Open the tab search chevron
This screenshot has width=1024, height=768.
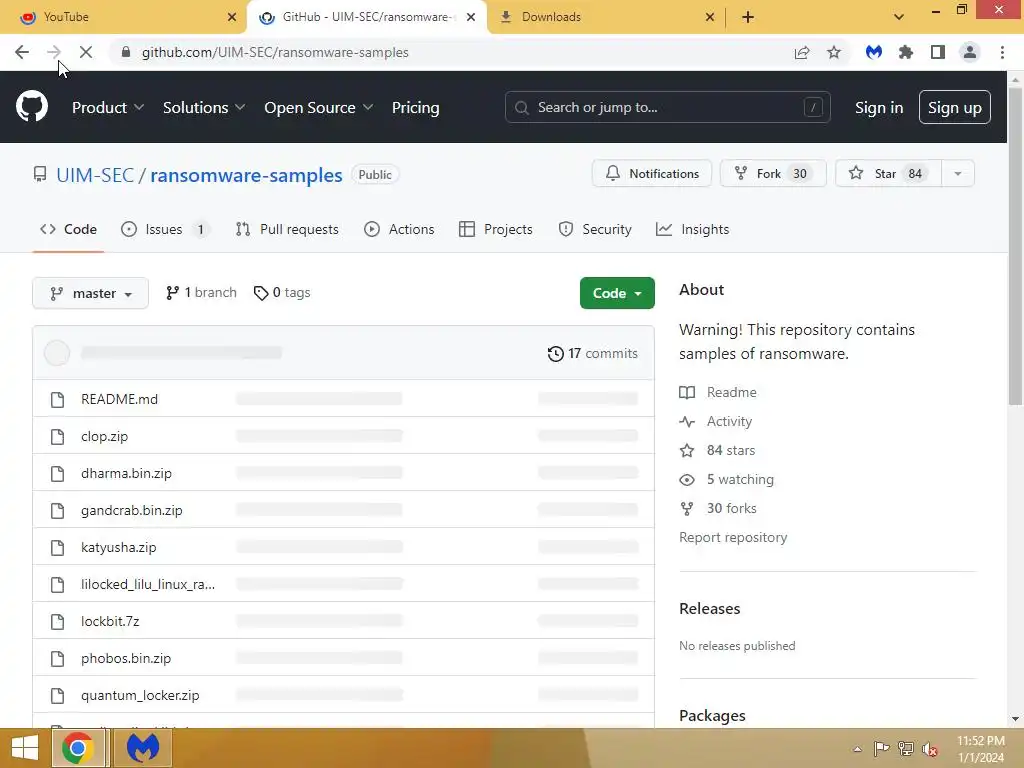click(899, 17)
